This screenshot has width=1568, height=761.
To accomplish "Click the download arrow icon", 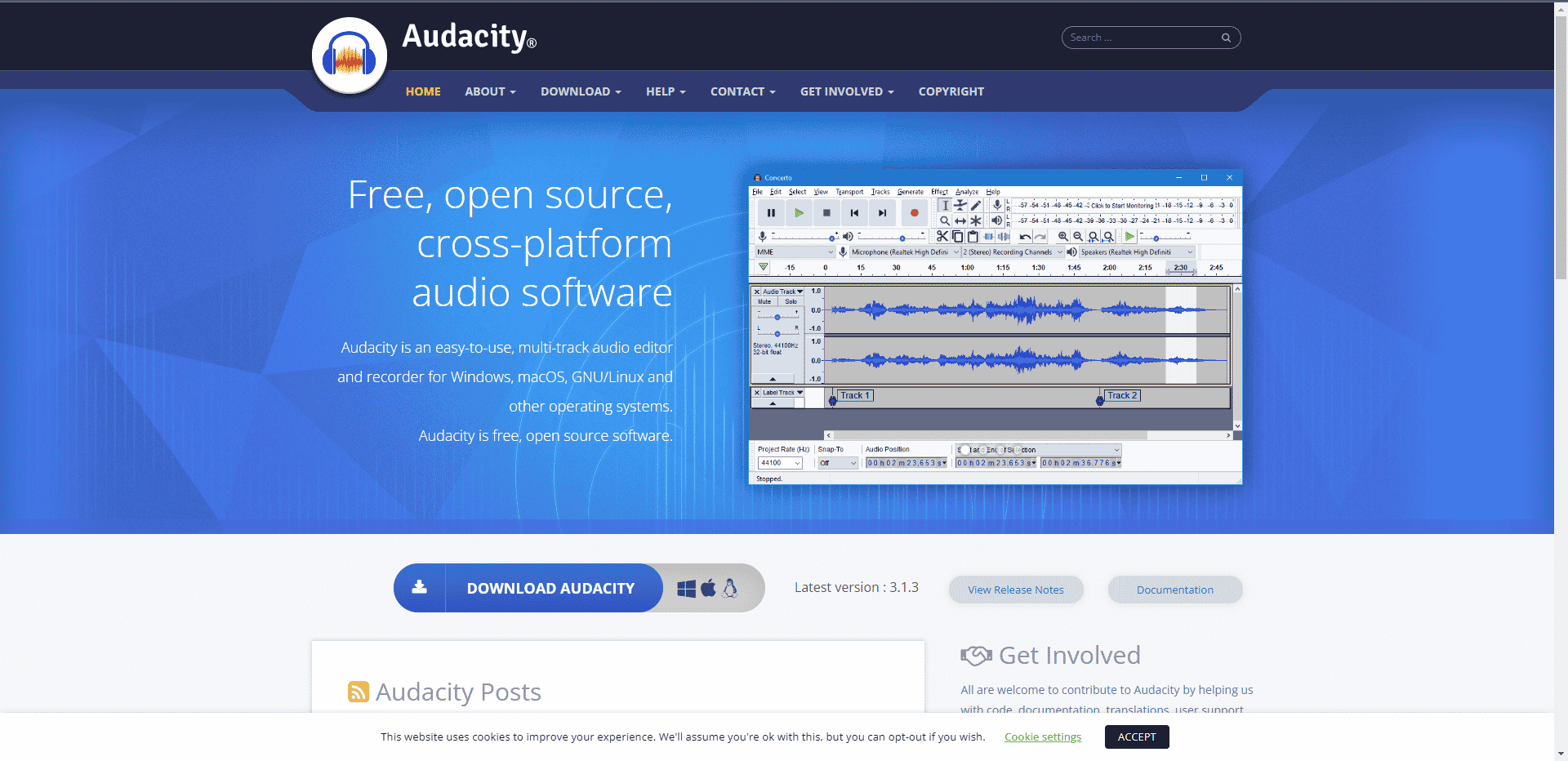I will coord(419,587).
